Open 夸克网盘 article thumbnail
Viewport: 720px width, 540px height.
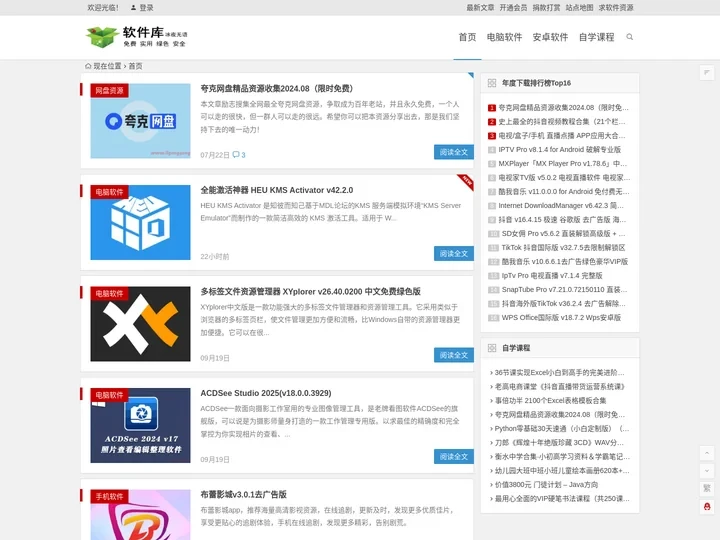click(x=141, y=121)
